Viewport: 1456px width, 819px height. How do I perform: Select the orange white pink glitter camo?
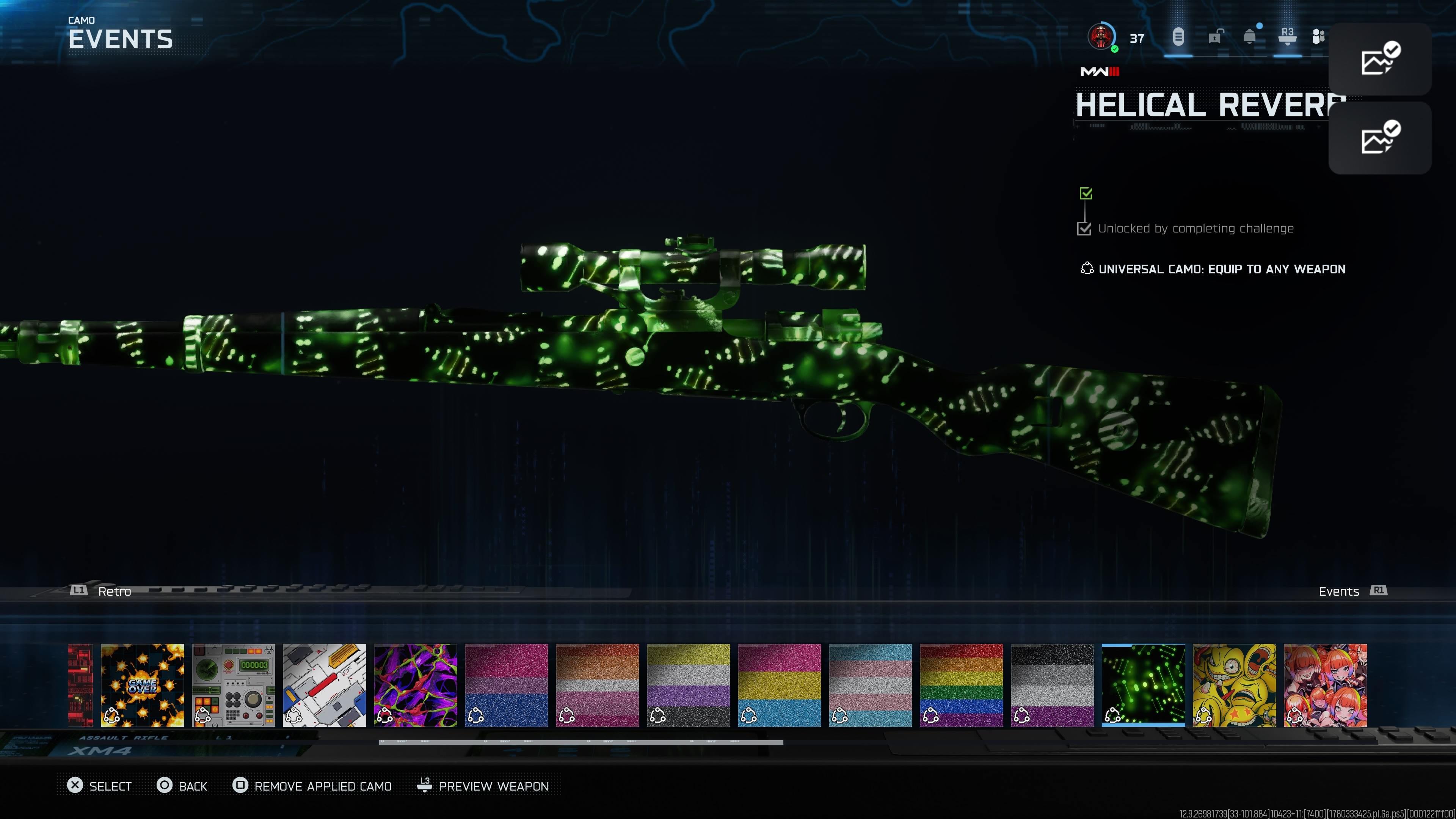[598, 685]
